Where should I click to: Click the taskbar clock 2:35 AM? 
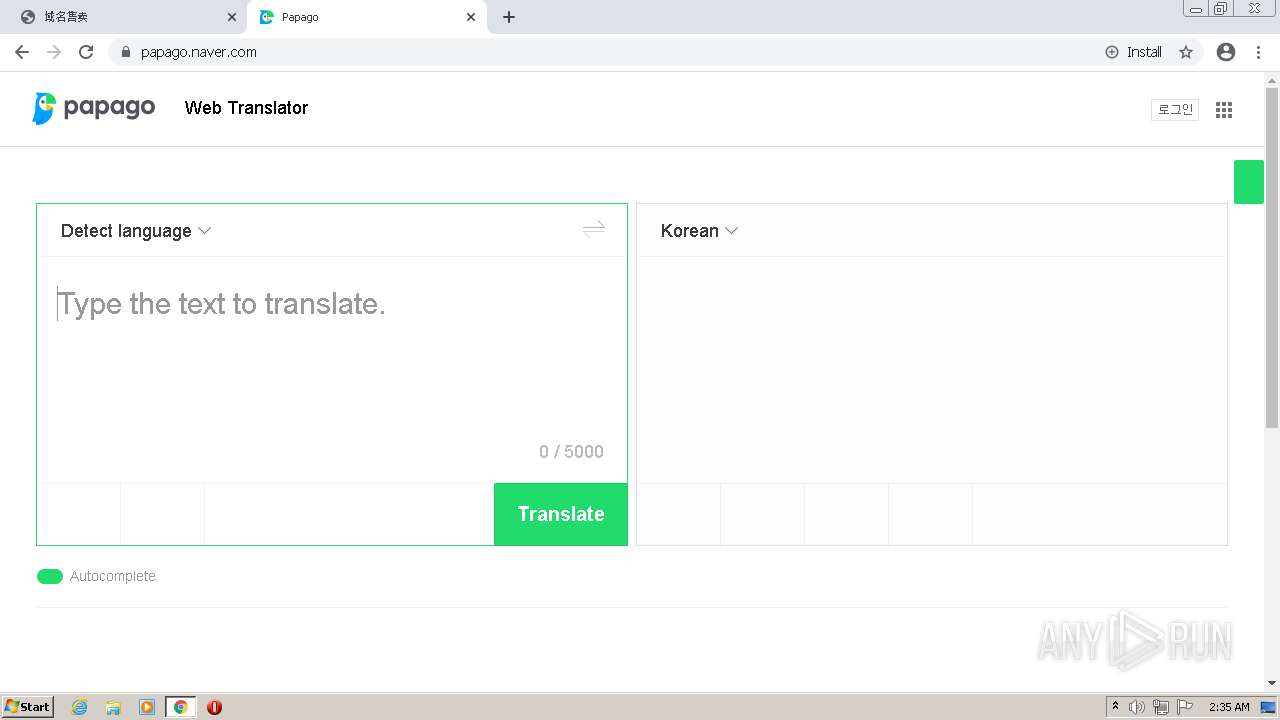coord(1229,707)
